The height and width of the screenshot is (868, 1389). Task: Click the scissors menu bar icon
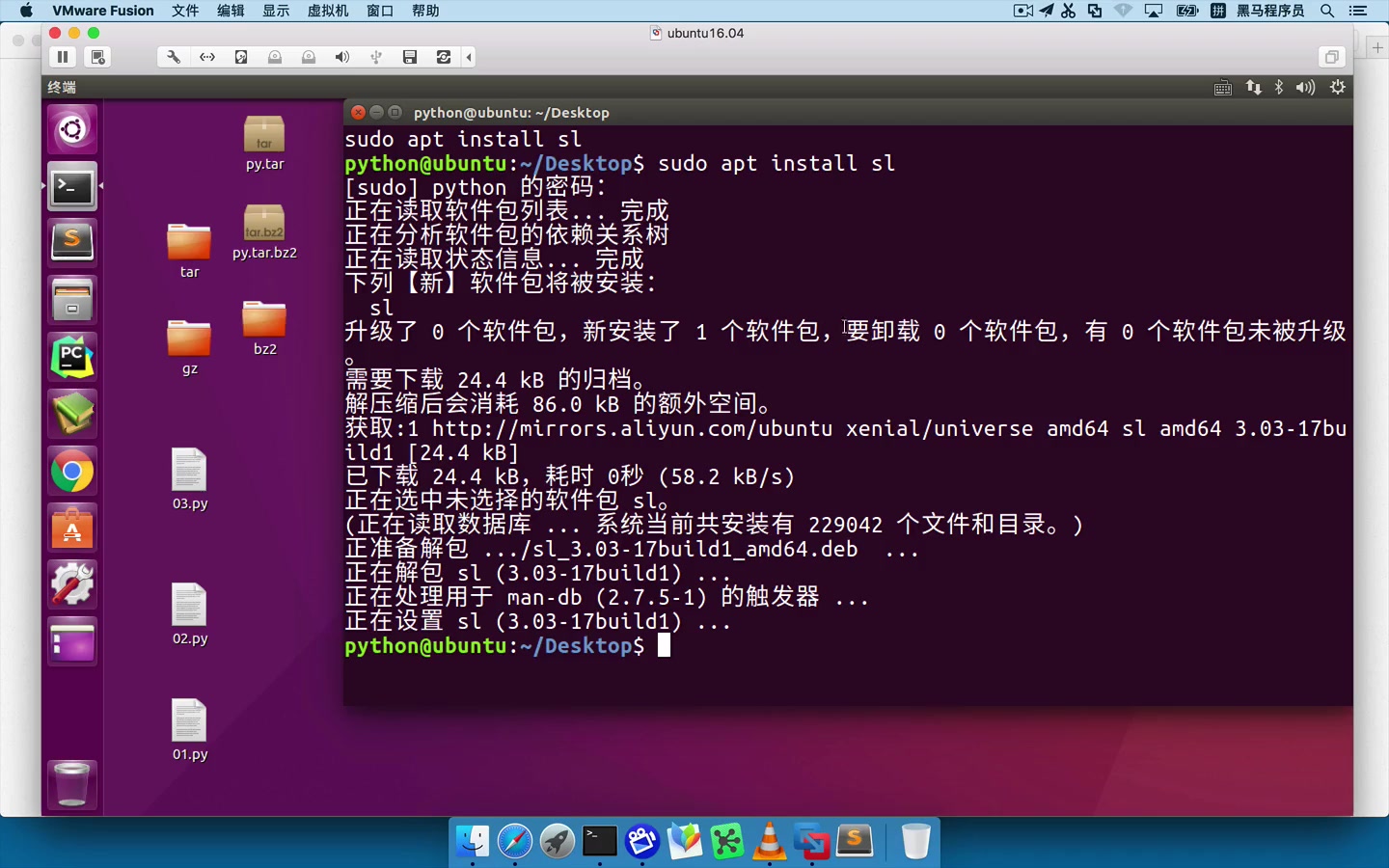(x=1068, y=11)
